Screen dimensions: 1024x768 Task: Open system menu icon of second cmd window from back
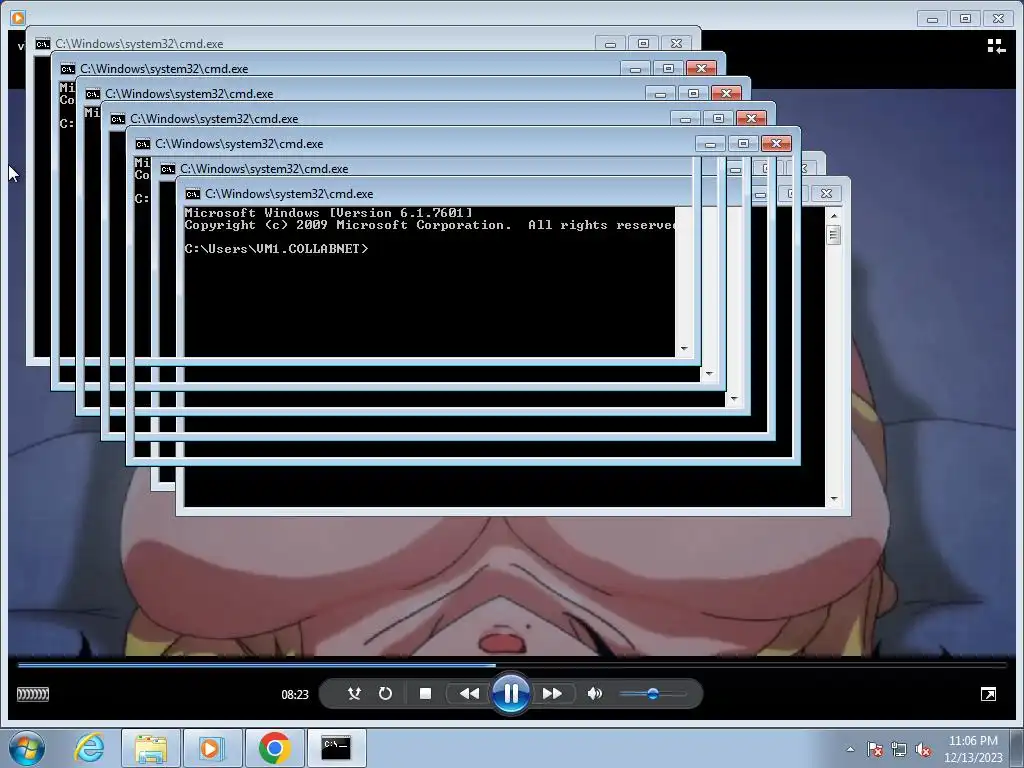[x=67, y=69]
